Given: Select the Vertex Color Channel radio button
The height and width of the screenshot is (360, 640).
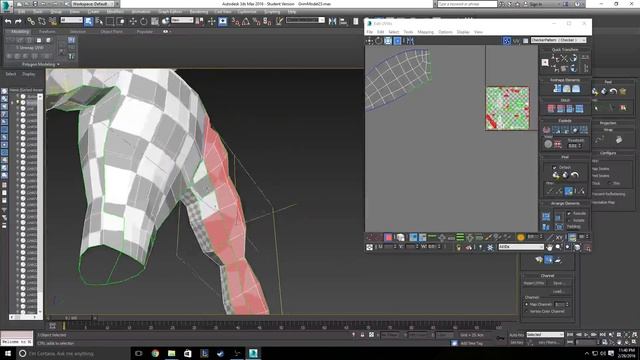Looking at the screenshot, I should click(x=527, y=311).
